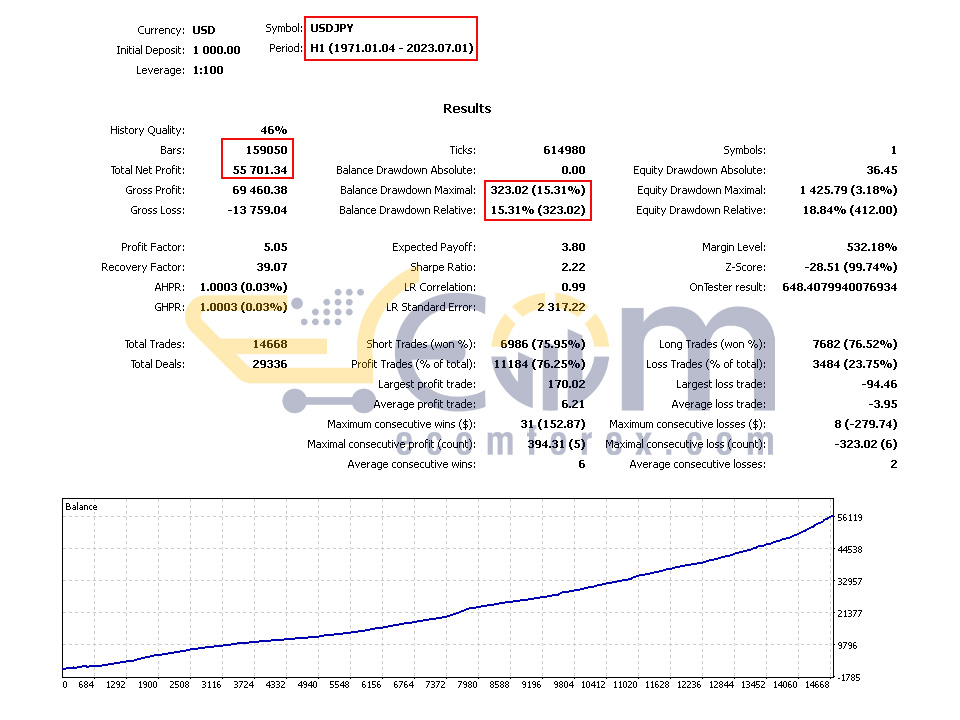
Task: Select the Balance Drawdown Maximal value
Action: pos(538,190)
